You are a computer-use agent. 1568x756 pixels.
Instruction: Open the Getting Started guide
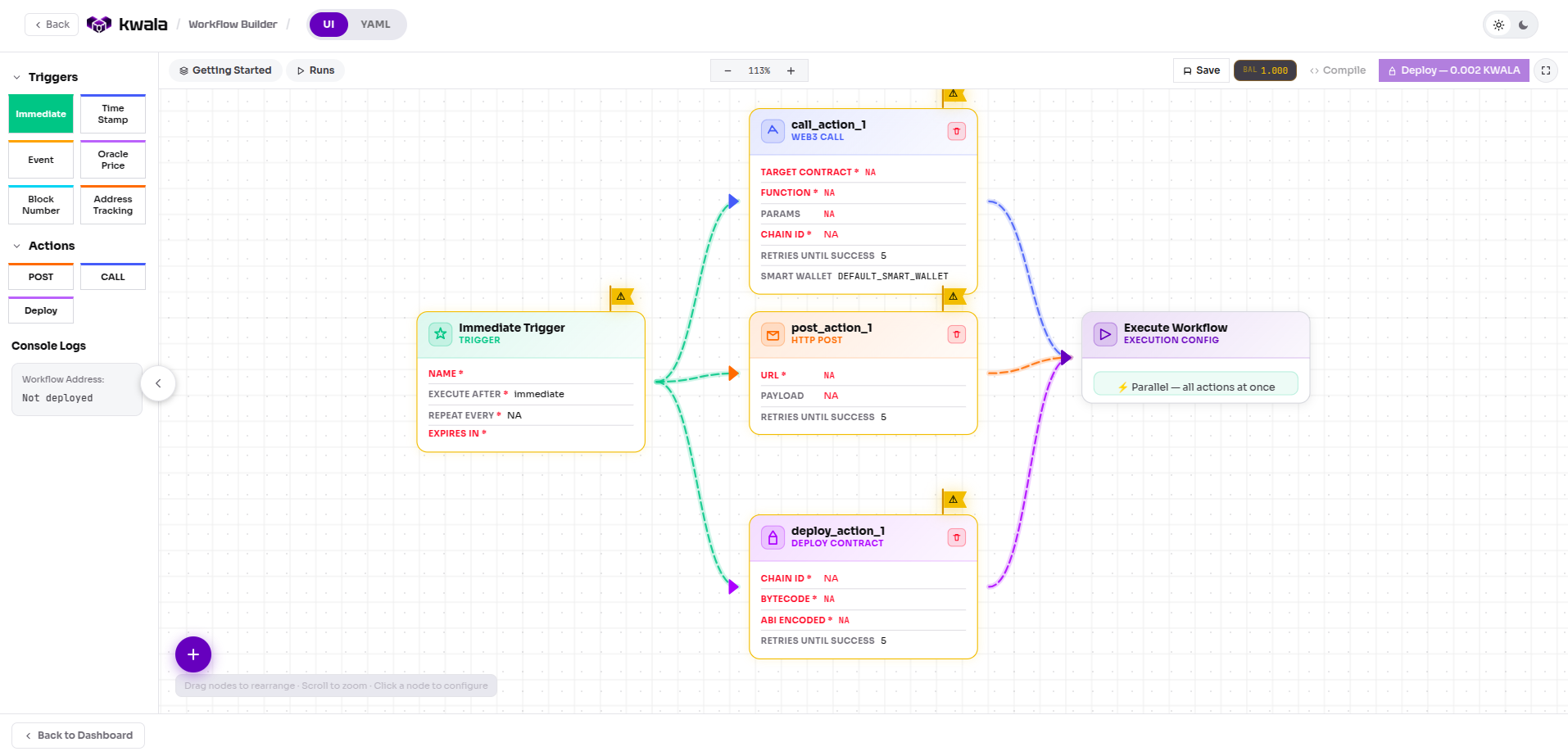click(x=225, y=70)
